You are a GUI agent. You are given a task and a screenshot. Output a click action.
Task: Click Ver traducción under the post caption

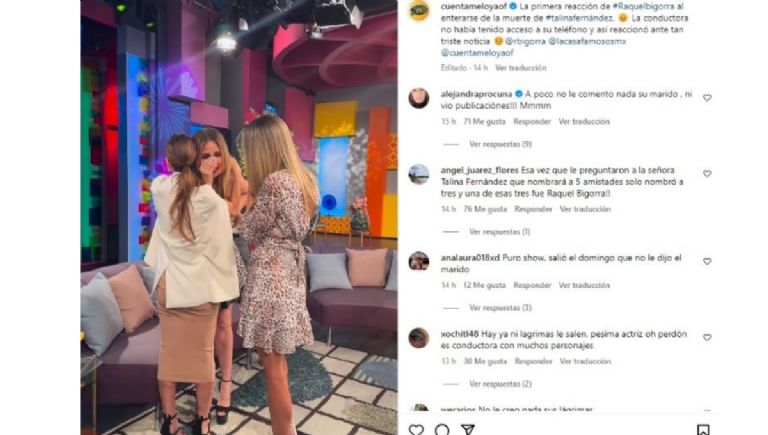[521, 68]
